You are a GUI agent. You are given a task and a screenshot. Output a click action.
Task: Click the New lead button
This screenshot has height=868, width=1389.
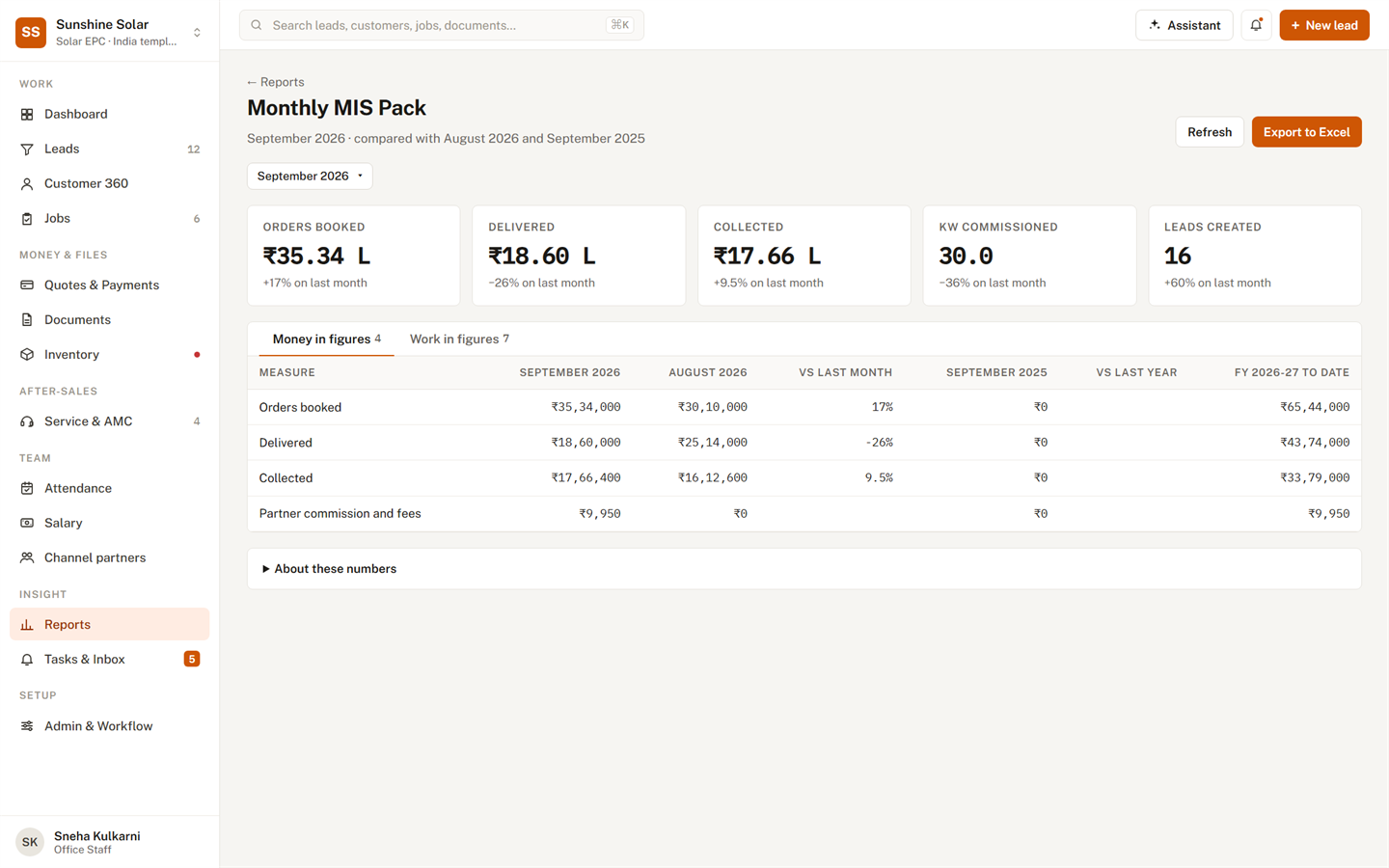[x=1323, y=25]
